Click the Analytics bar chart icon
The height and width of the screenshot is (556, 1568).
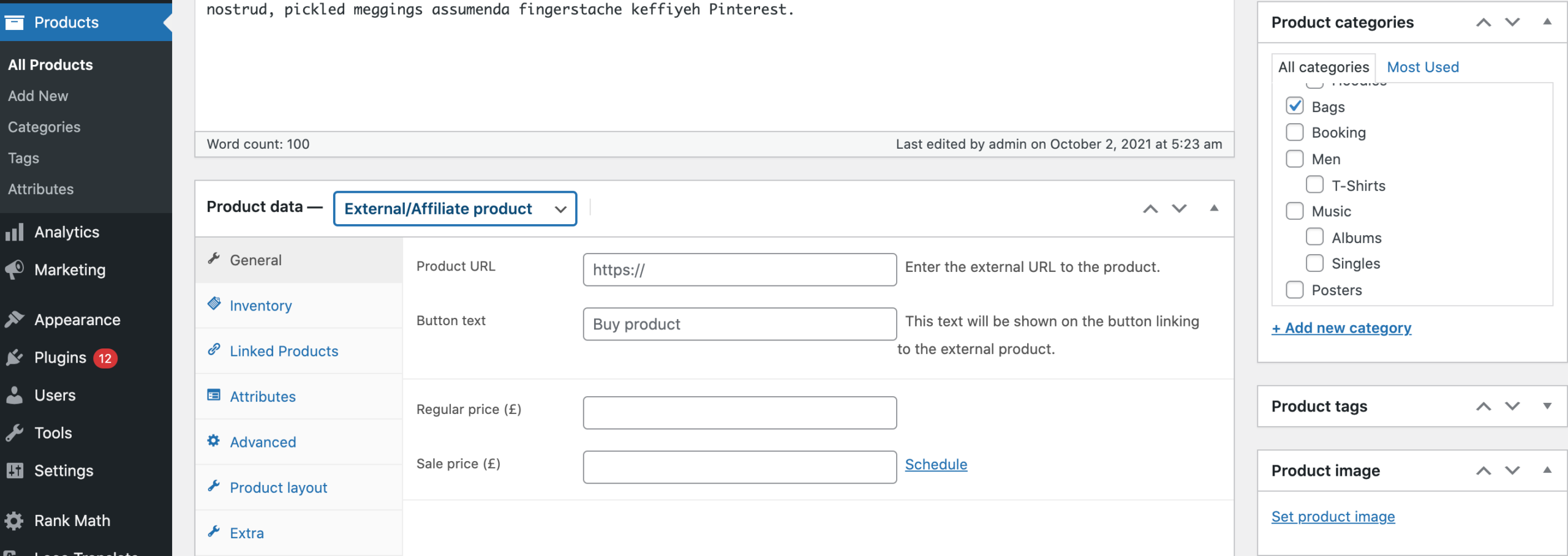[15, 232]
